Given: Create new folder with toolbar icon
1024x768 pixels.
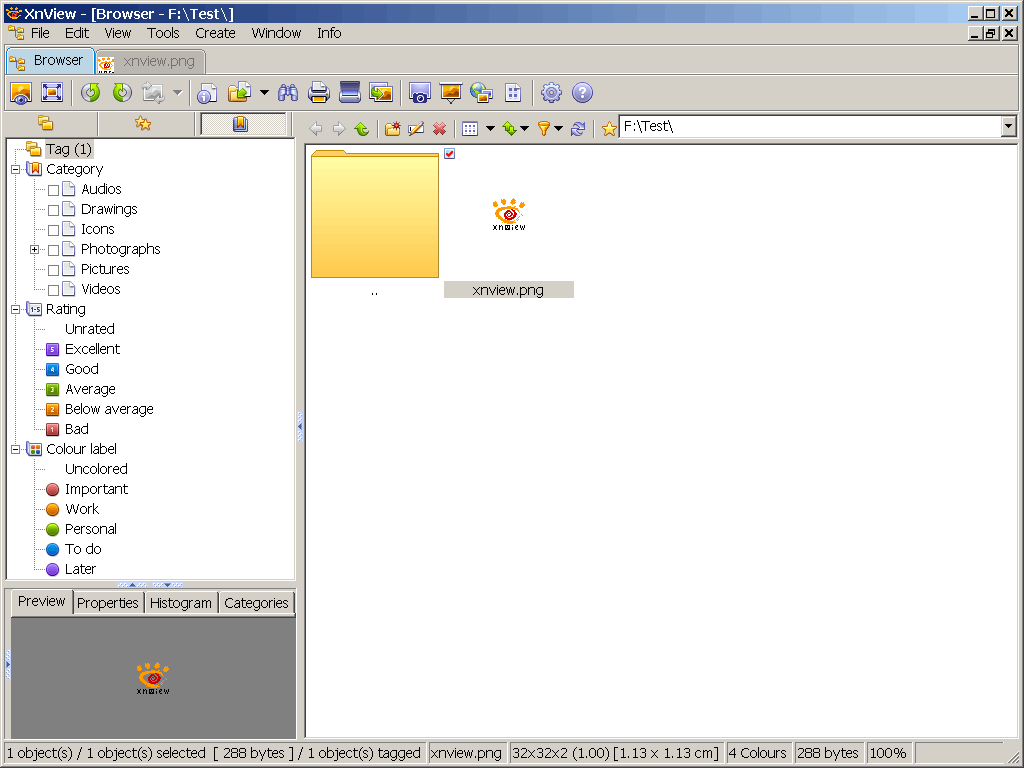Looking at the screenshot, I should [393, 129].
